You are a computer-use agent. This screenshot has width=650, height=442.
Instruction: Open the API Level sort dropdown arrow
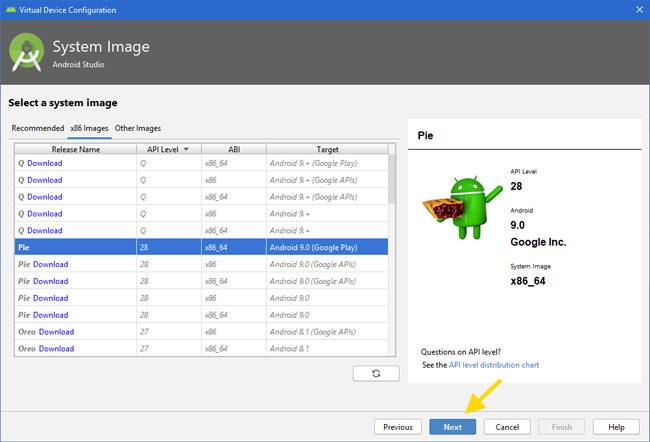click(186, 149)
